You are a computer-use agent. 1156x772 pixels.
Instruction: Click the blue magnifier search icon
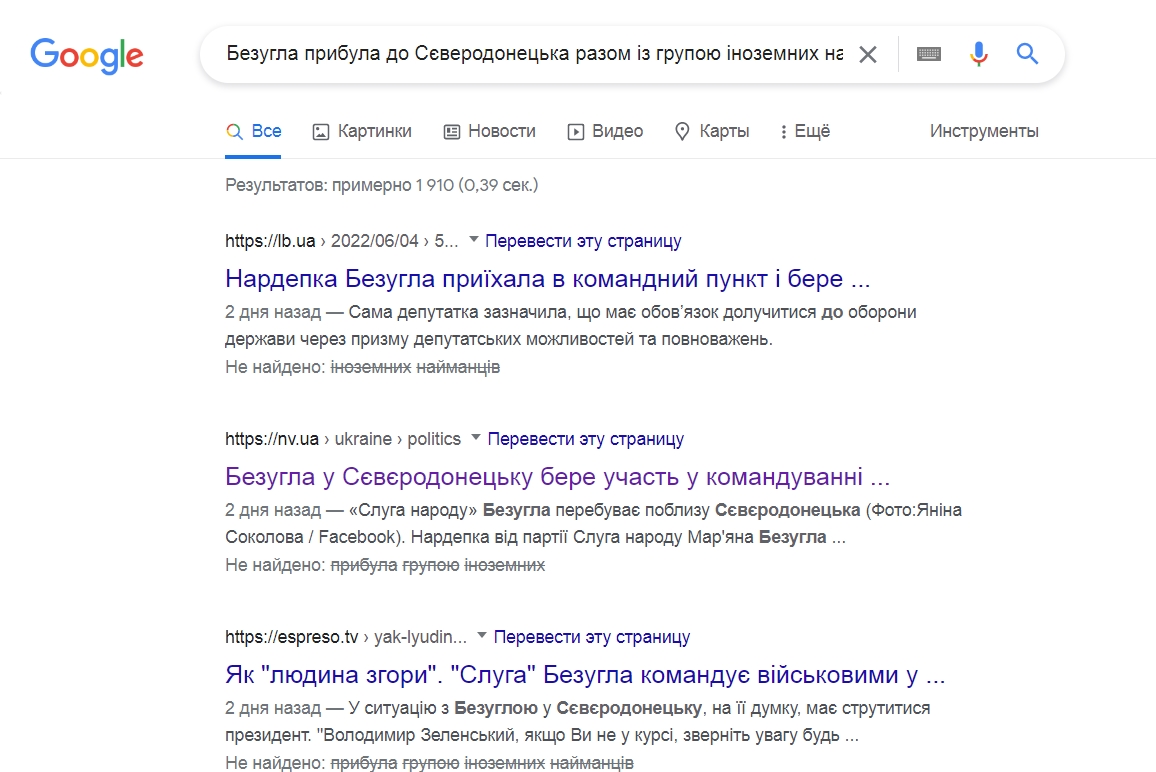1027,53
